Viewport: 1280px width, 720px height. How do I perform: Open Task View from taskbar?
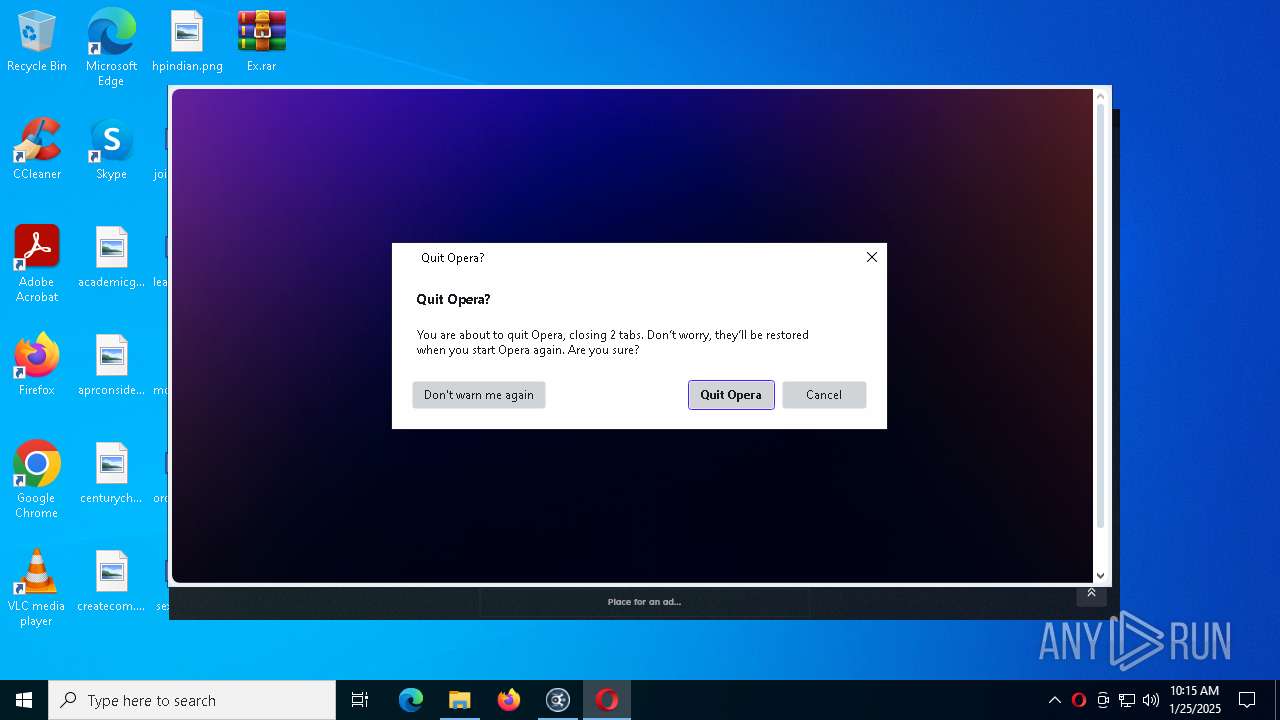click(x=360, y=700)
